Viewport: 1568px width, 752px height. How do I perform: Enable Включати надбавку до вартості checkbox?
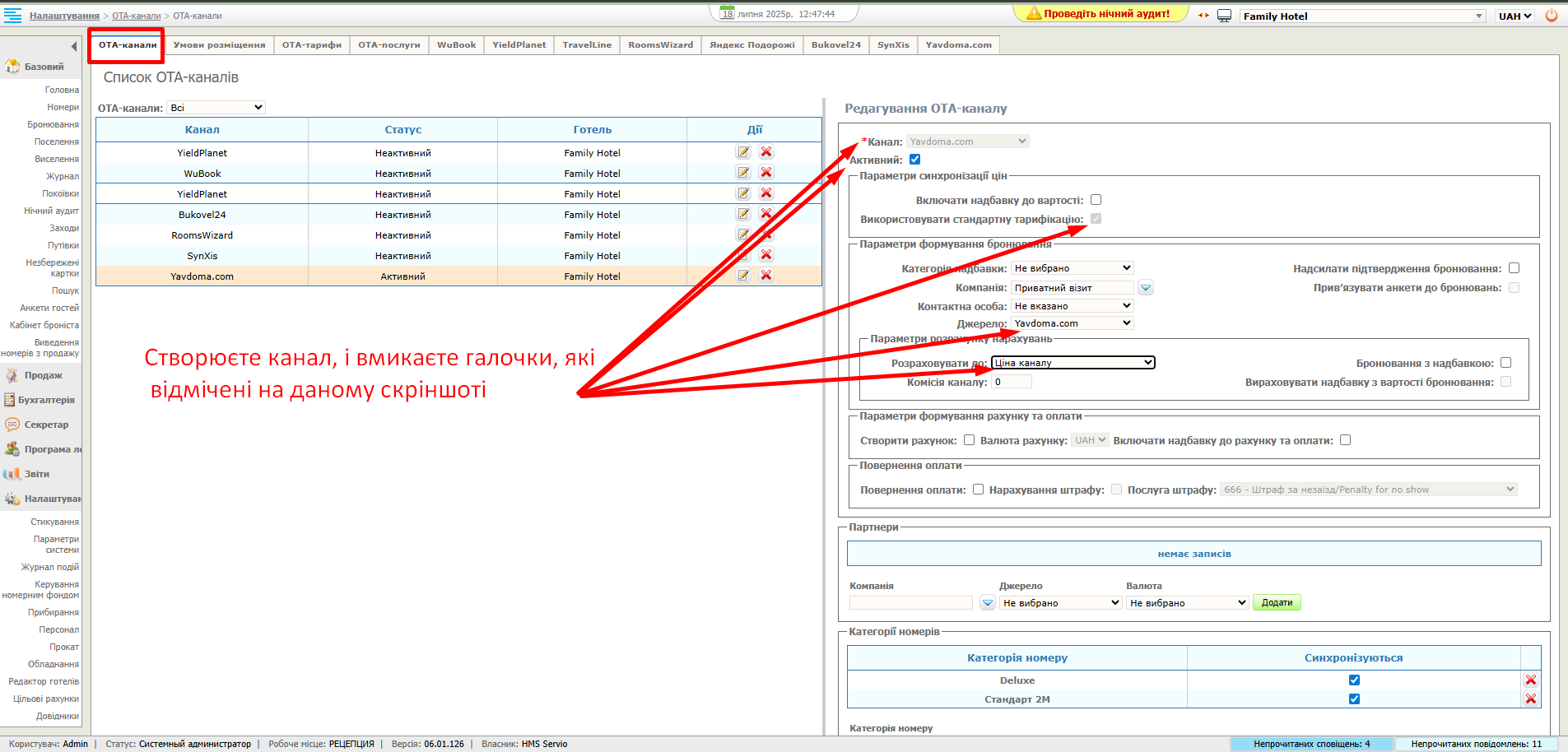(1096, 200)
